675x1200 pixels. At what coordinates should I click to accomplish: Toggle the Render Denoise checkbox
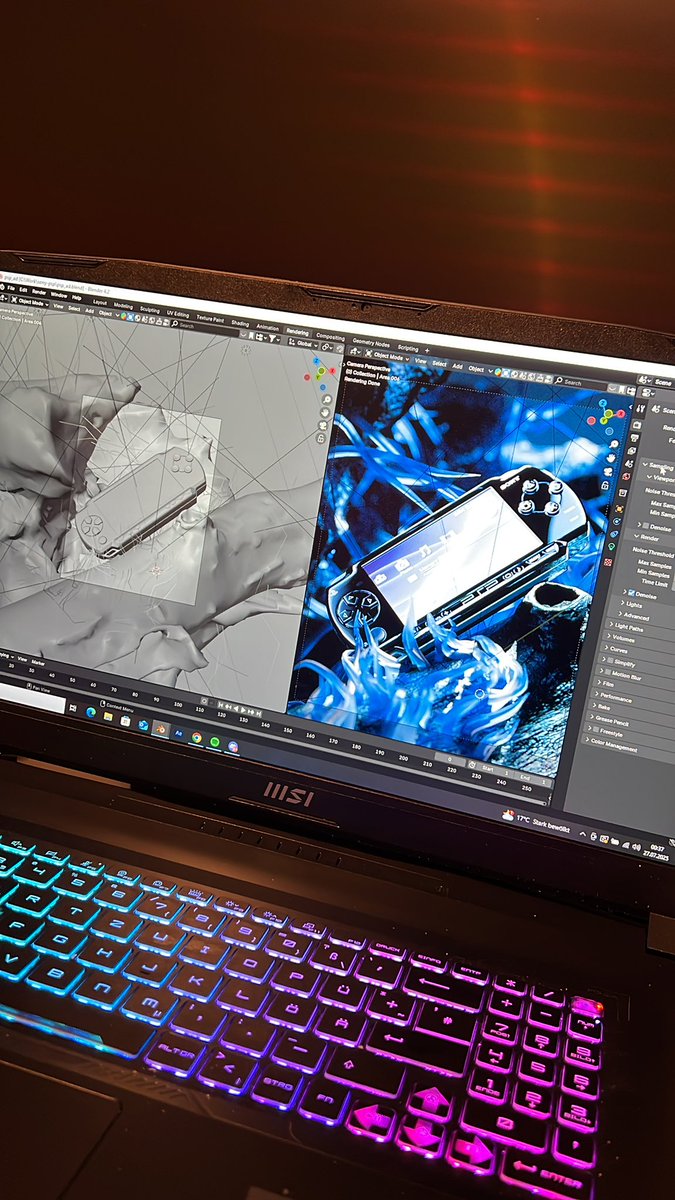(632, 593)
